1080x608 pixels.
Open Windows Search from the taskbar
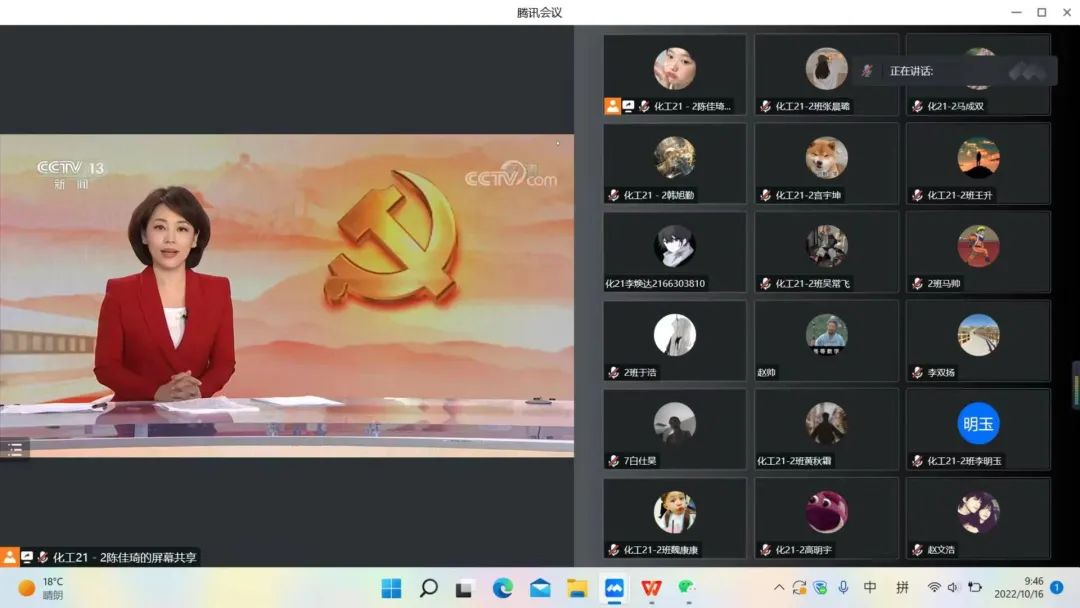(x=428, y=588)
